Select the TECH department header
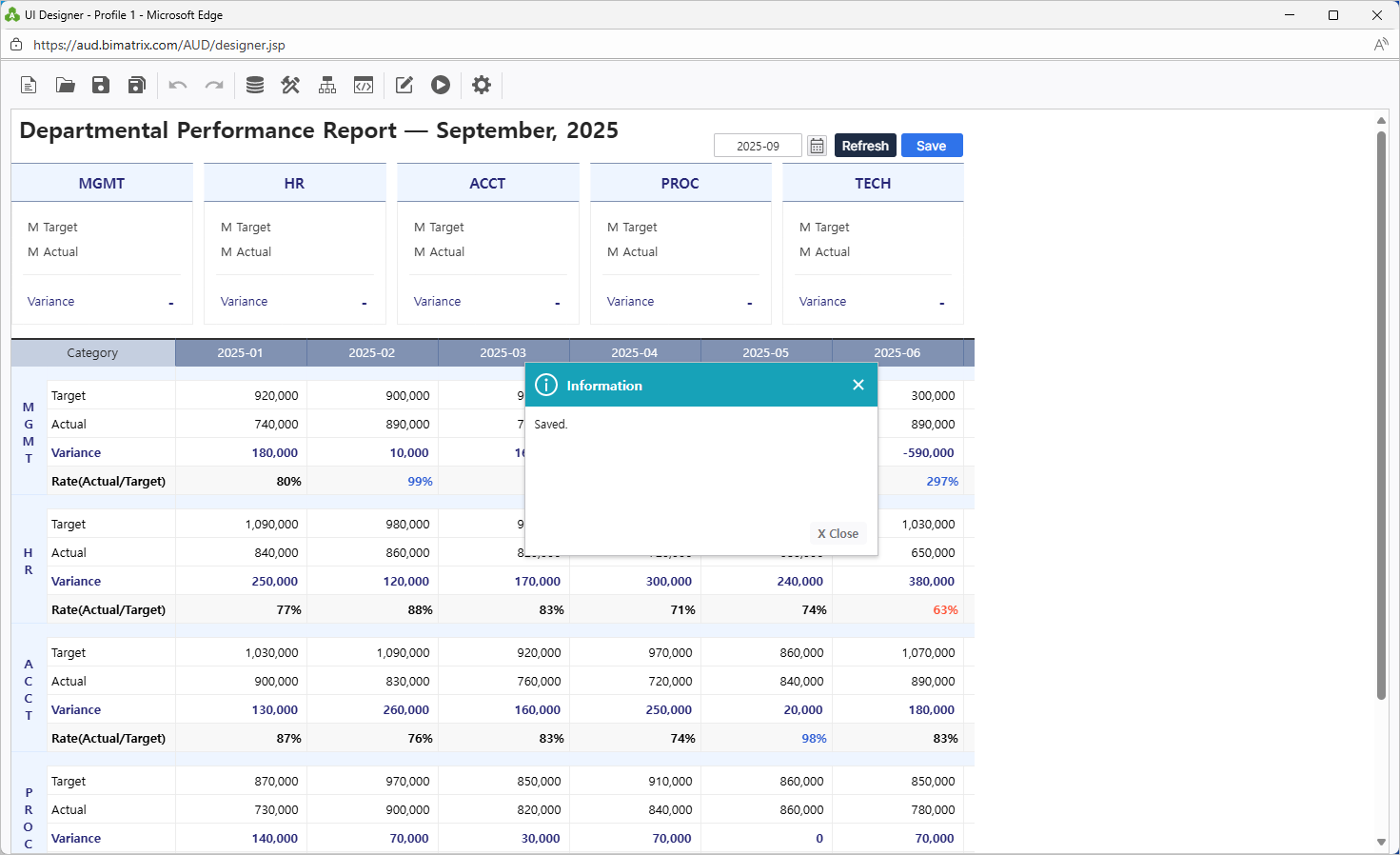 (872, 183)
